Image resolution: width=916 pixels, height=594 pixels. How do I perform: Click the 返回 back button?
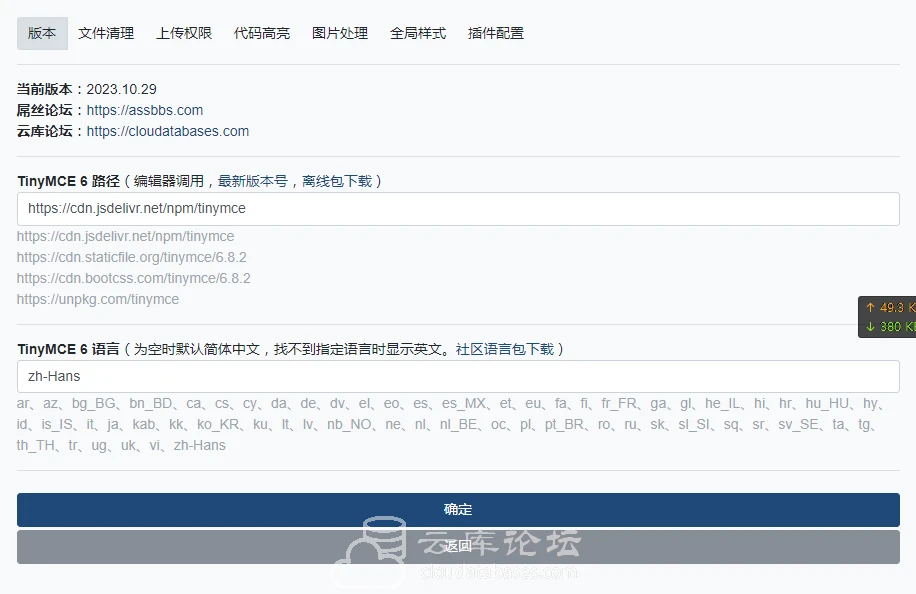coord(458,547)
